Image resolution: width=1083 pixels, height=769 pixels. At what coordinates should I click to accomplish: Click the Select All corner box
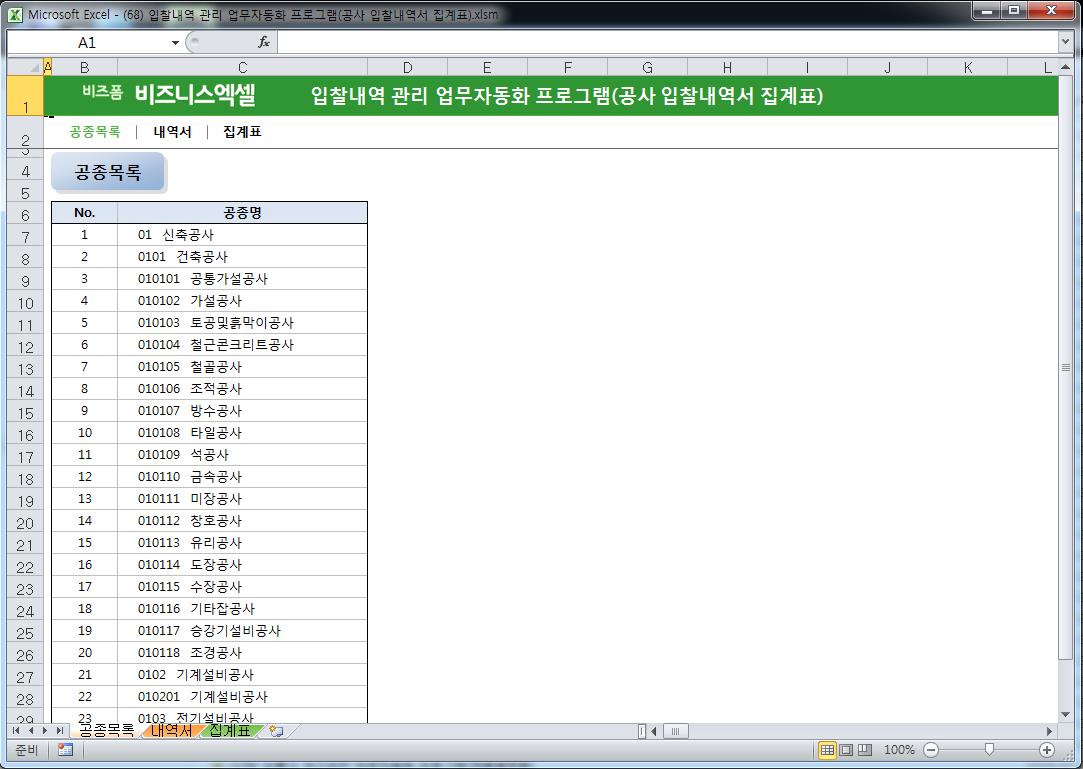point(25,67)
